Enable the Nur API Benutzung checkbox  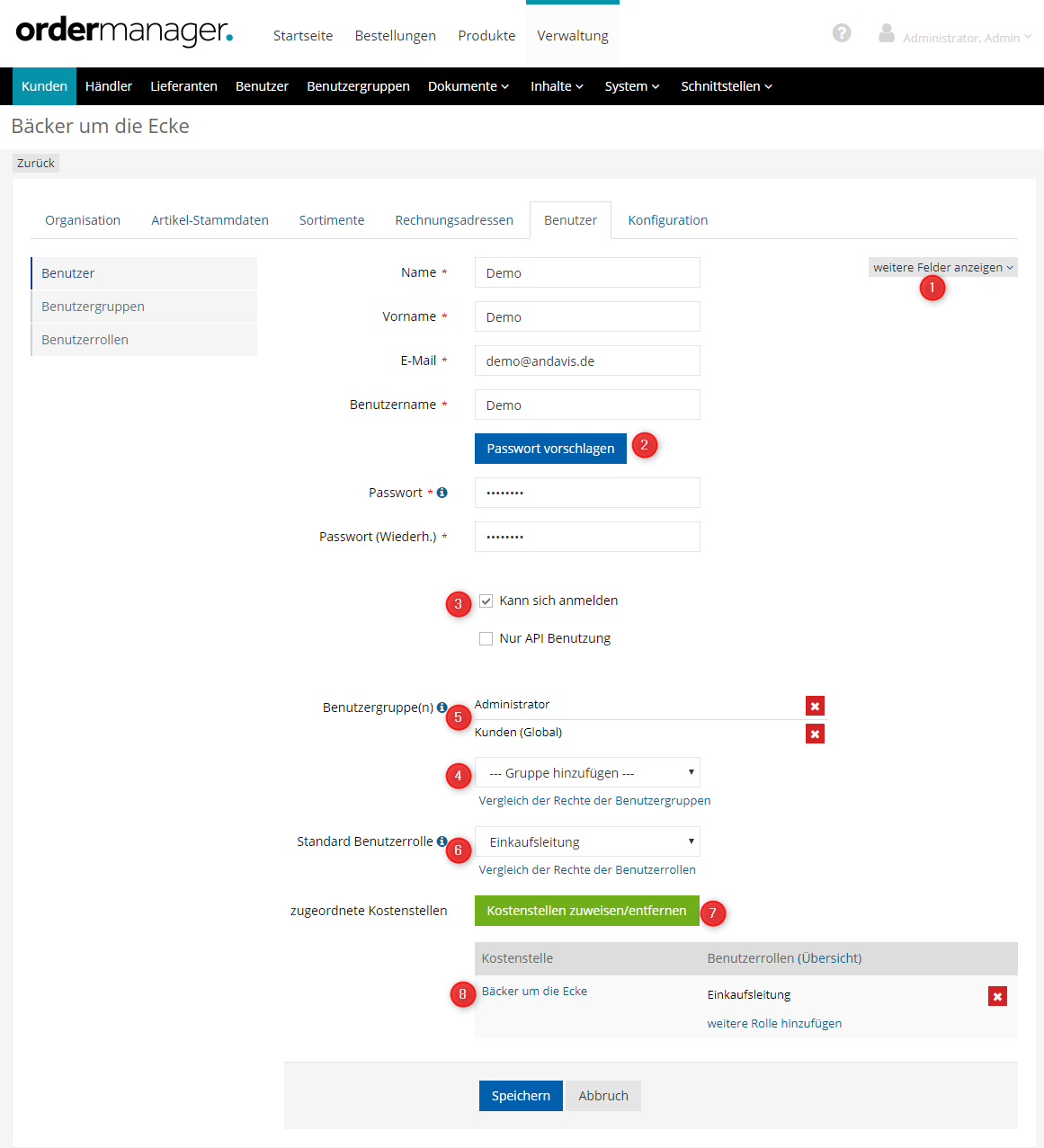tap(486, 639)
